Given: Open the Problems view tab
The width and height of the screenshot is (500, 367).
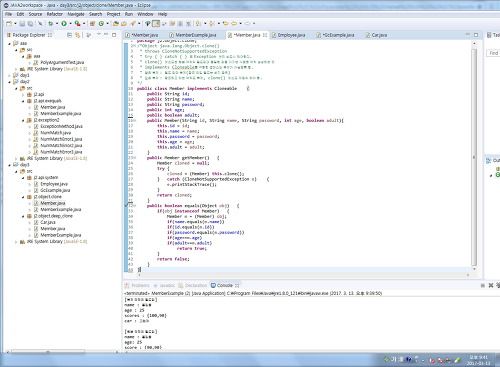Looking at the screenshot, I should point(137,285).
